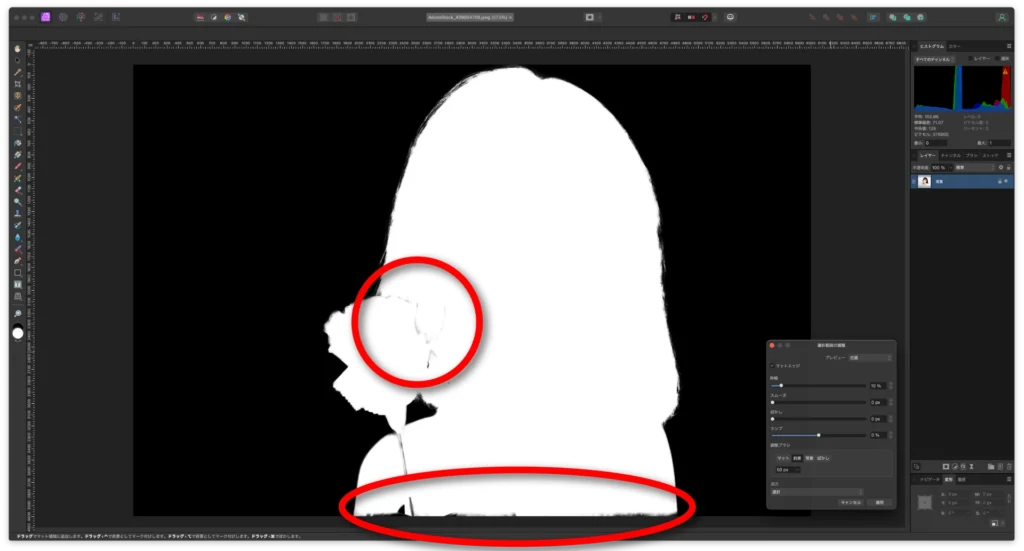Select the Crop tool in toolbar
This screenshot has width=1024, height=551.
pyautogui.click(x=18, y=84)
